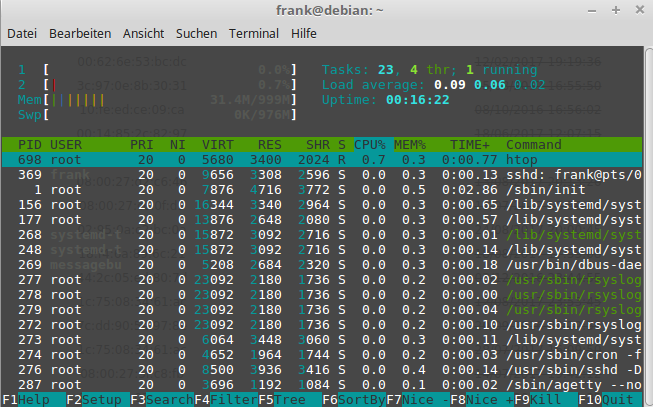Click F2 Setup in htop footer
Image resolution: width=653 pixels, height=407 pixels.
click(98, 400)
